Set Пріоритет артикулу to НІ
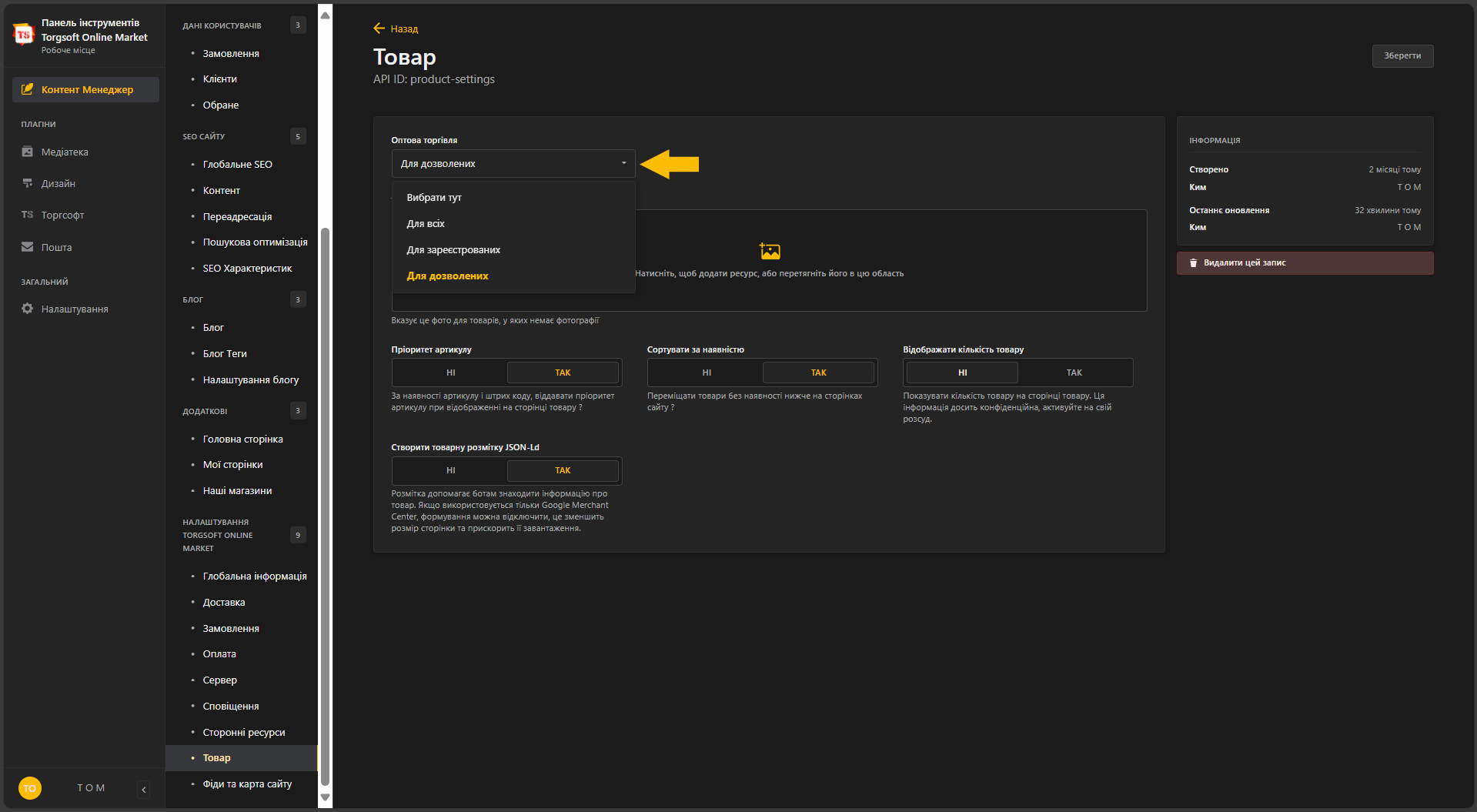The width and height of the screenshot is (1477, 812). (451, 373)
